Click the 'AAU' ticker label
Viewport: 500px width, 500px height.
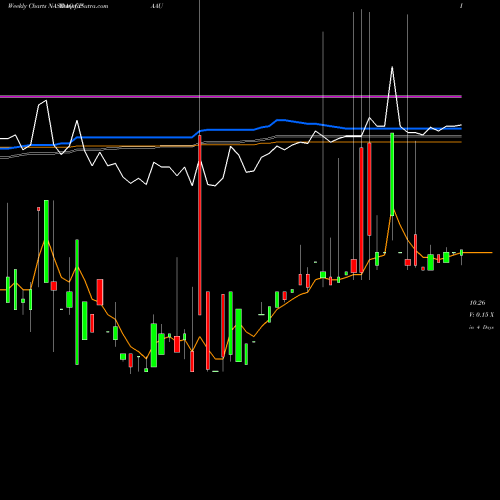157,6
